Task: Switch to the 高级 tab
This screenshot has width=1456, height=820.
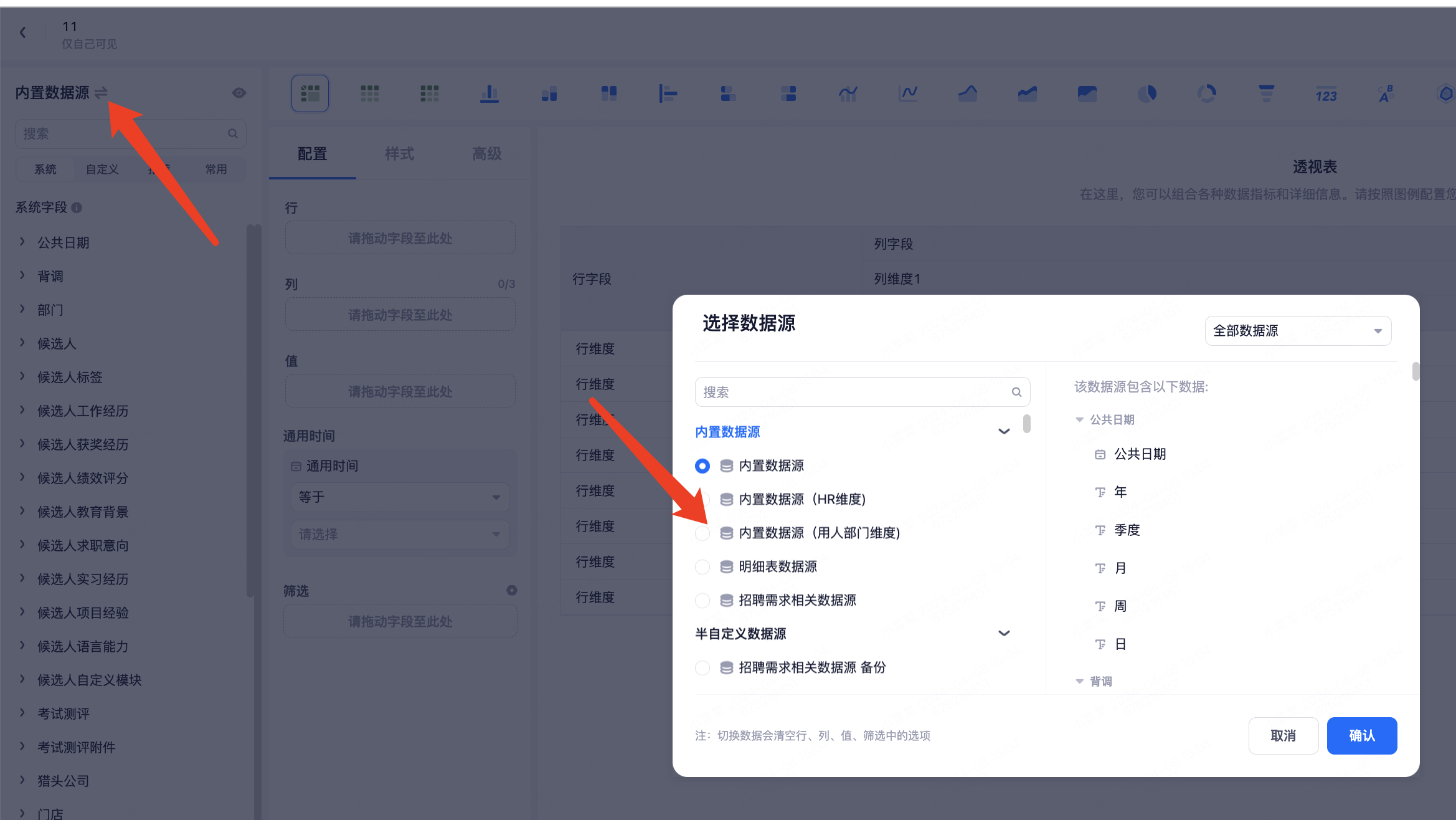Action: coord(487,154)
